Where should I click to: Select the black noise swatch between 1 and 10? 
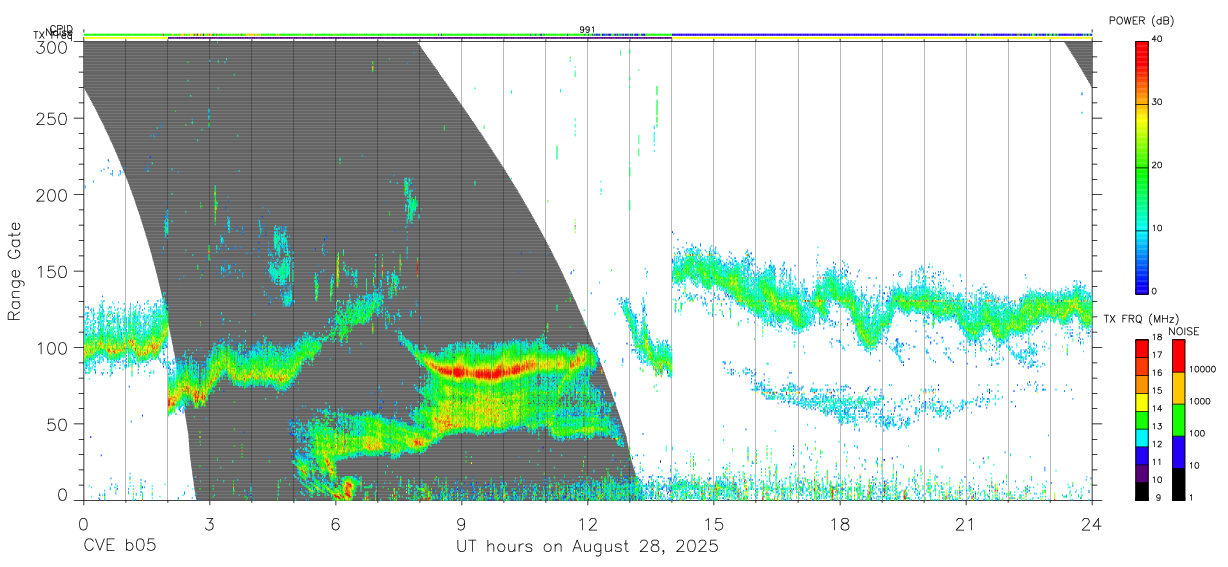pyautogui.click(x=1179, y=484)
